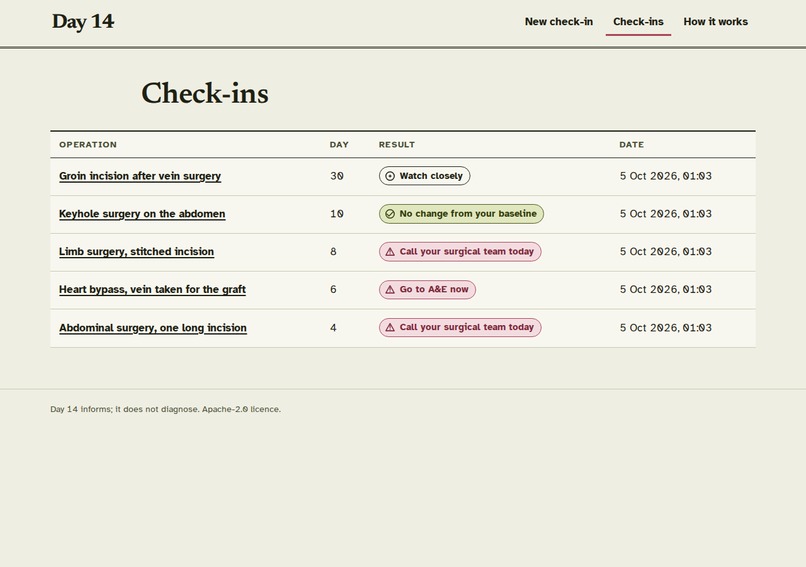The height and width of the screenshot is (567, 806).
Task: Click day value 10 in Keyhole surgery row
Action: [x=337, y=214]
